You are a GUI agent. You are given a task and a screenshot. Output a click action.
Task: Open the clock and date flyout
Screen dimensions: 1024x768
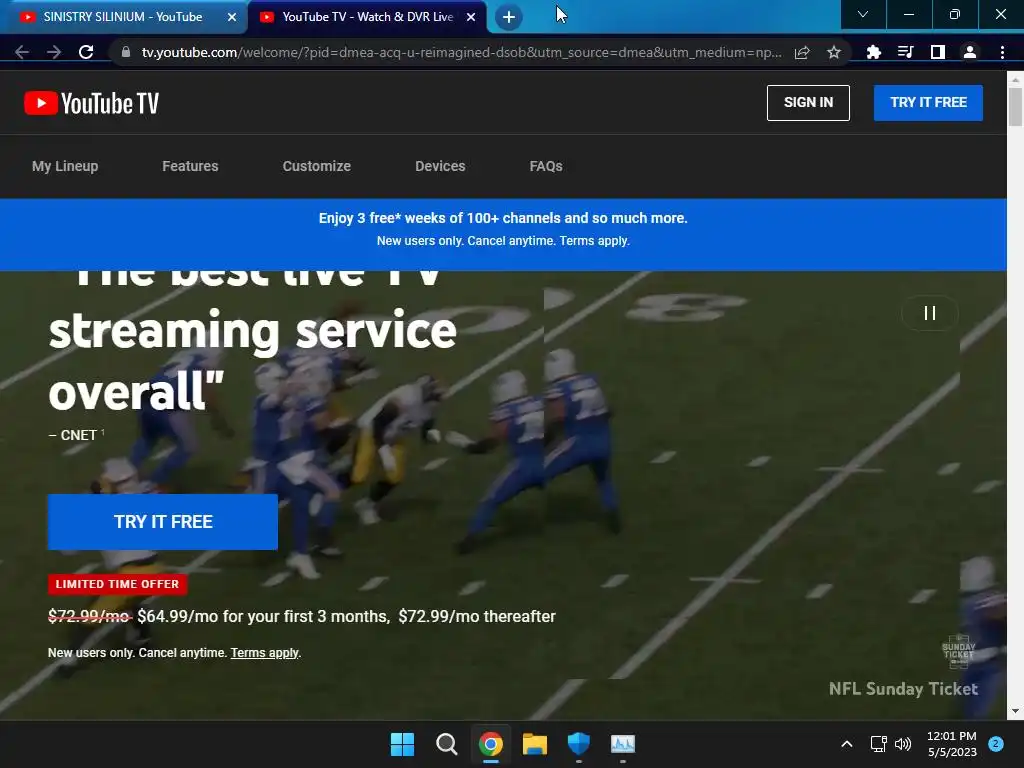pyautogui.click(x=952, y=744)
